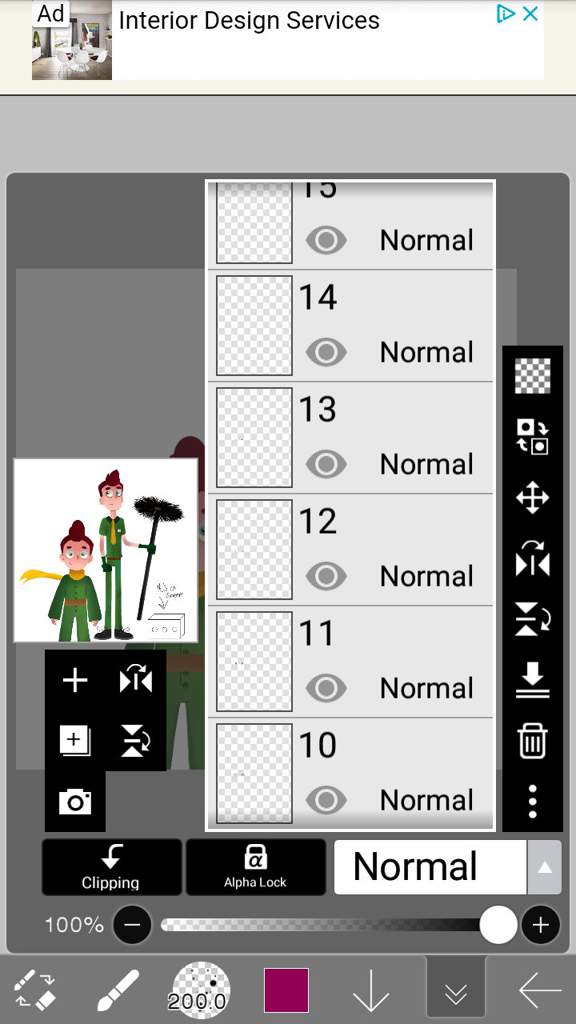Tap the merge layer down icon
576x1024 pixels.
click(x=532, y=680)
